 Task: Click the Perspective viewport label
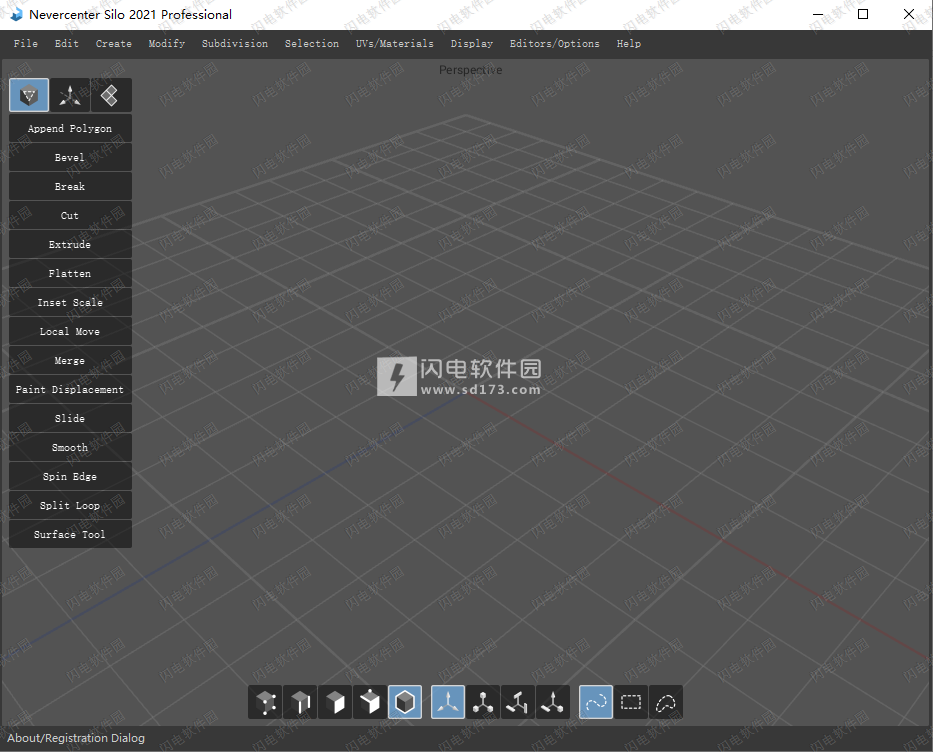[471, 70]
